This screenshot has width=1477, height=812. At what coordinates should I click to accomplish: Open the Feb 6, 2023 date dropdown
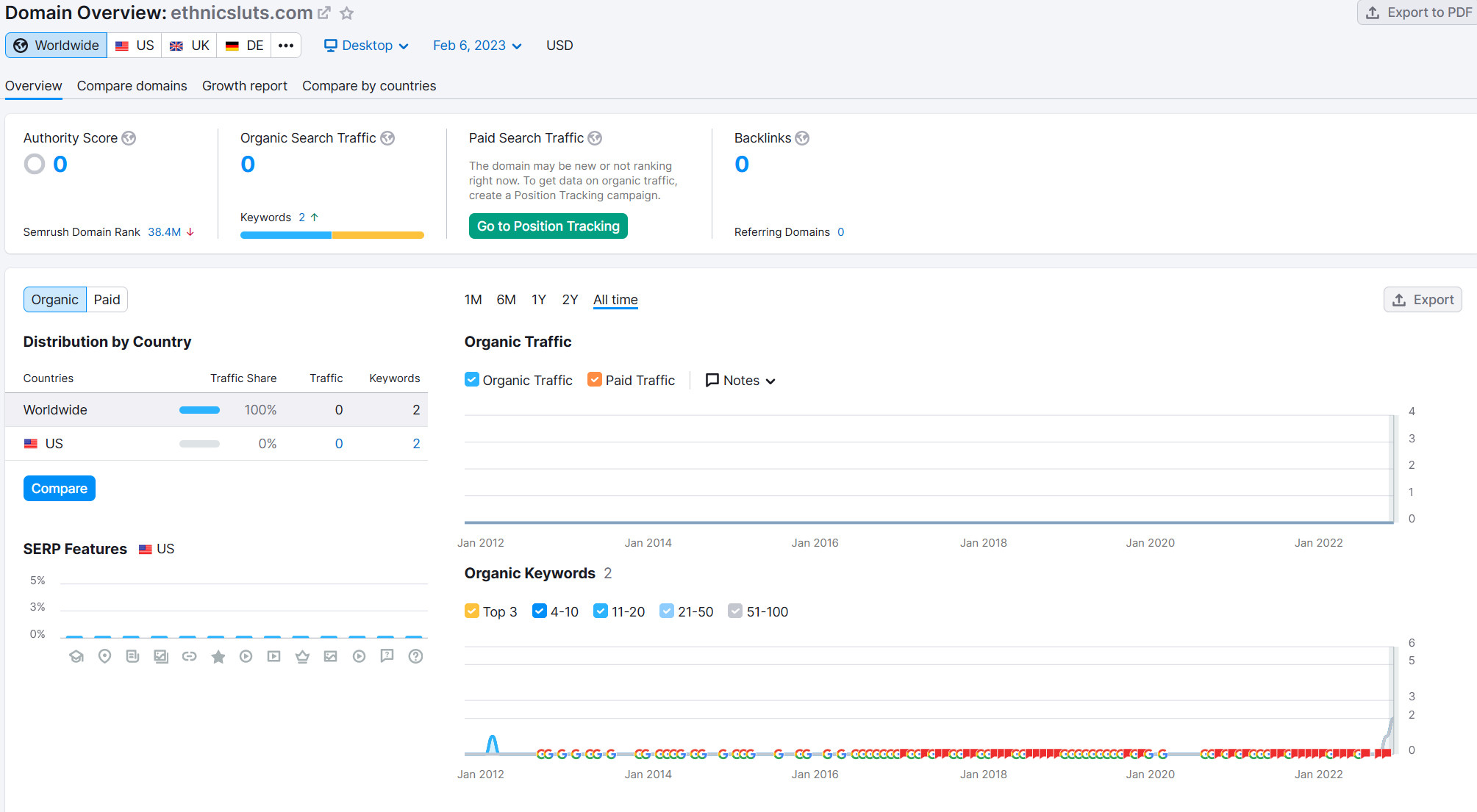tap(476, 46)
